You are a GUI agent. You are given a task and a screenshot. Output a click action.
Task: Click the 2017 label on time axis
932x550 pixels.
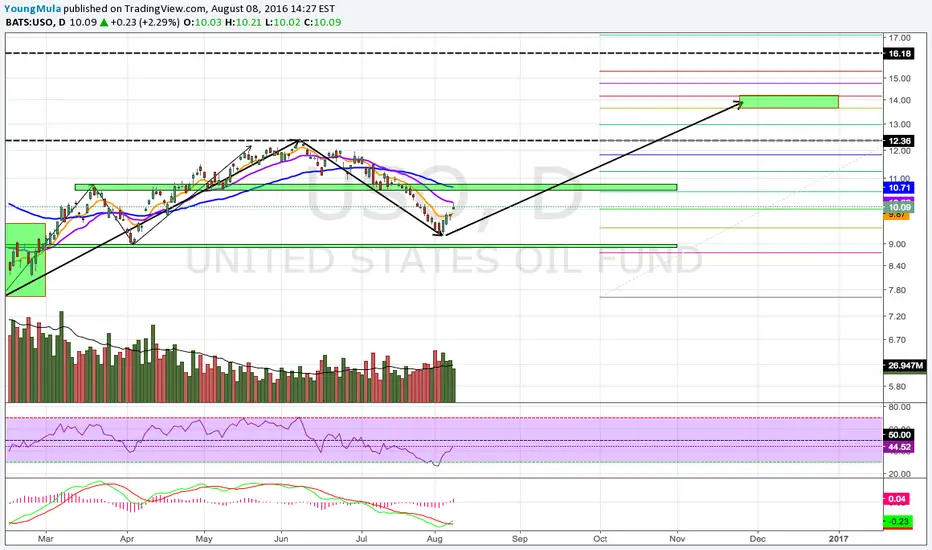pyautogui.click(x=839, y=539)
